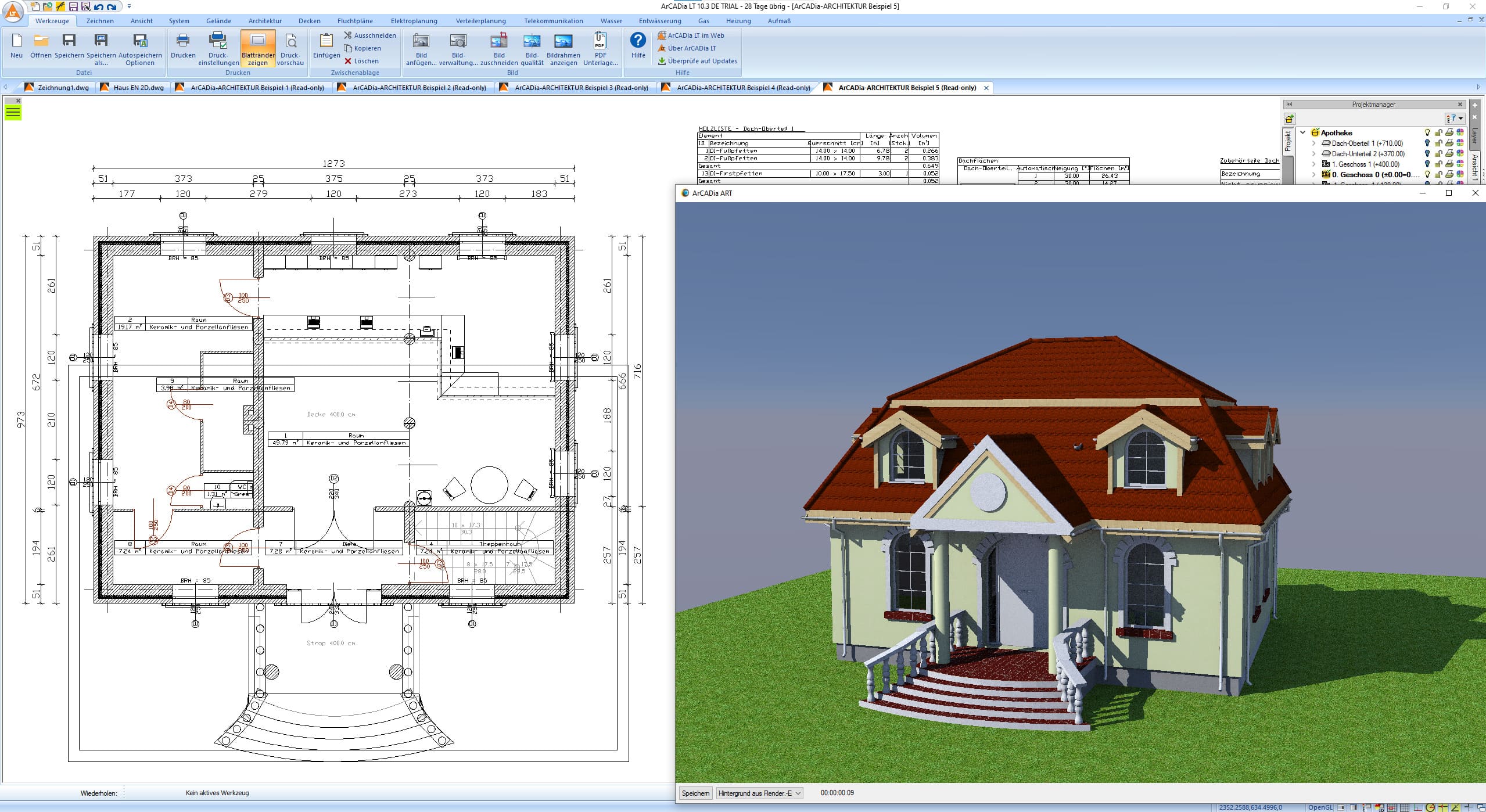Toggle 1. Geschoss 1 (+400.00) visibility bulb
The width and height of the screenshot is (1486, 812).
click(1427, 164)
